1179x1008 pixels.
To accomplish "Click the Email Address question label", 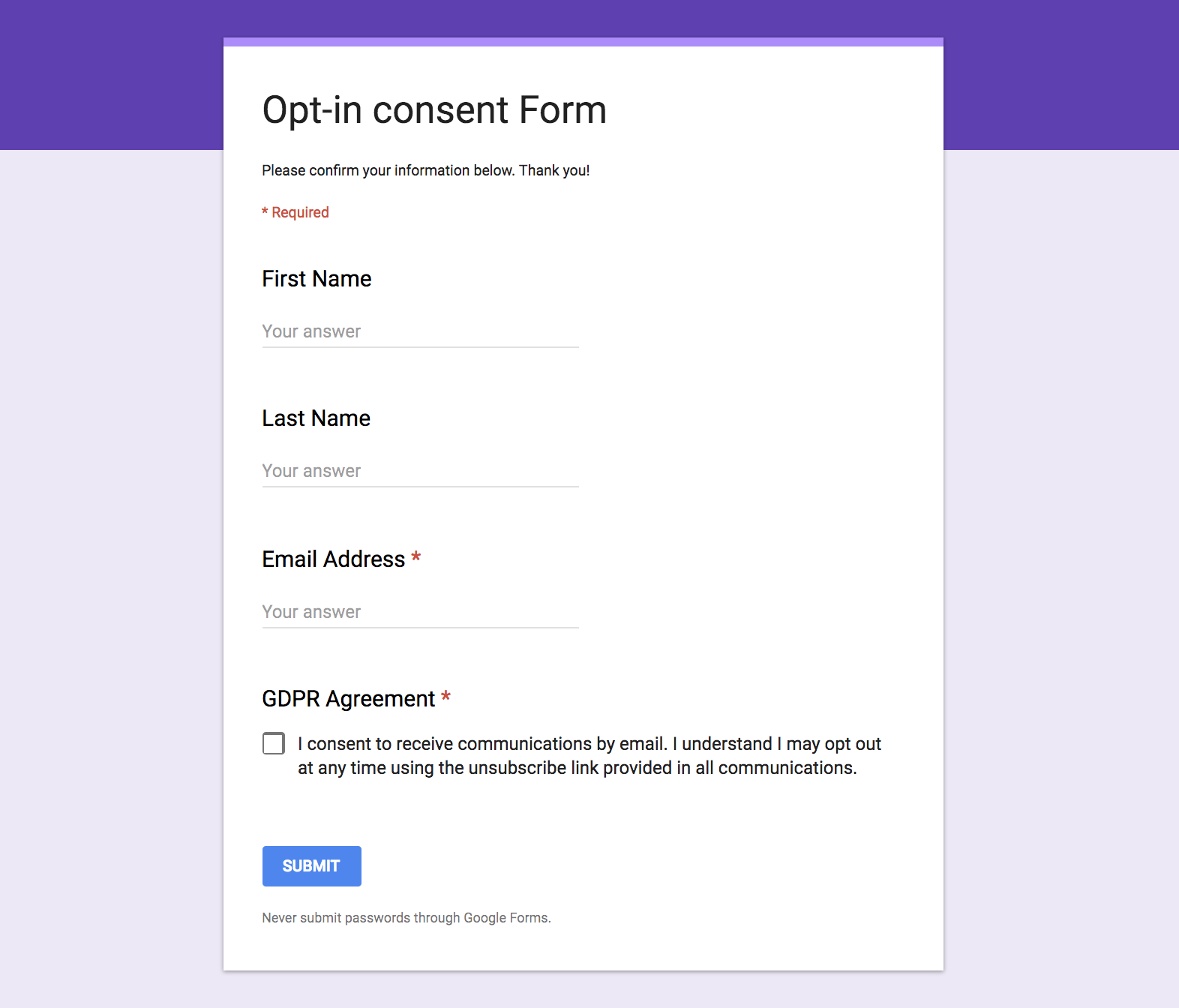I will (331, 559).
